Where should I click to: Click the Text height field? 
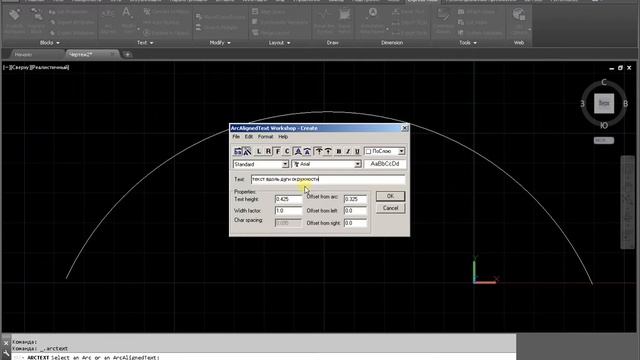click(288, 199)
